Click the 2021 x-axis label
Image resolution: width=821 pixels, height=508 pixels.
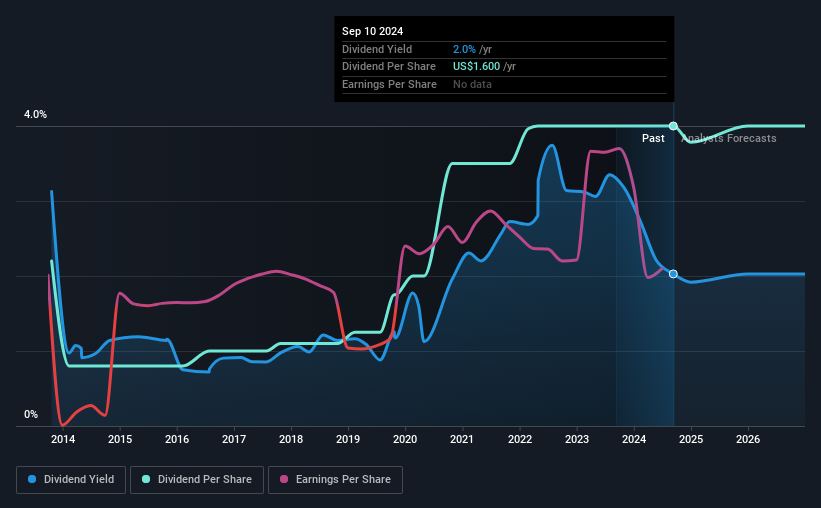click(x=462, y=439)
